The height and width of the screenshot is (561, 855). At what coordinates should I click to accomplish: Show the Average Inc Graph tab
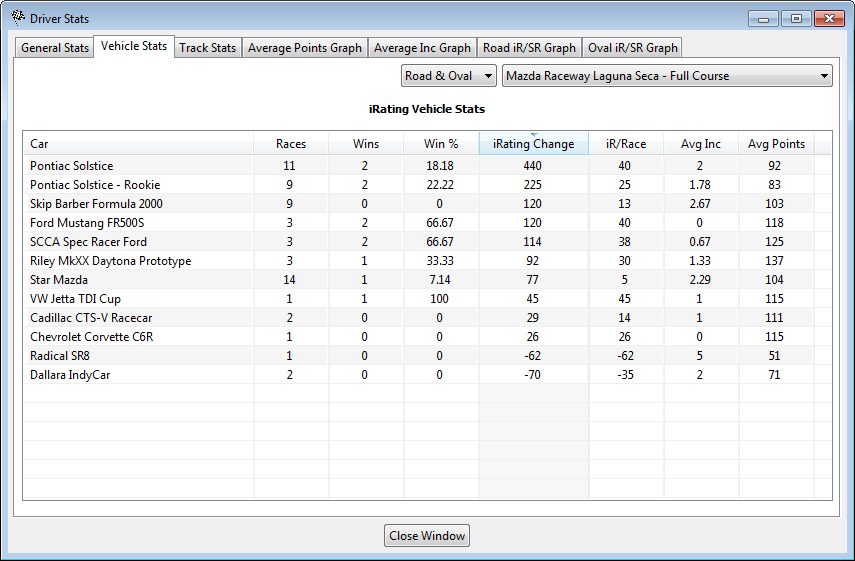[422, 48]
